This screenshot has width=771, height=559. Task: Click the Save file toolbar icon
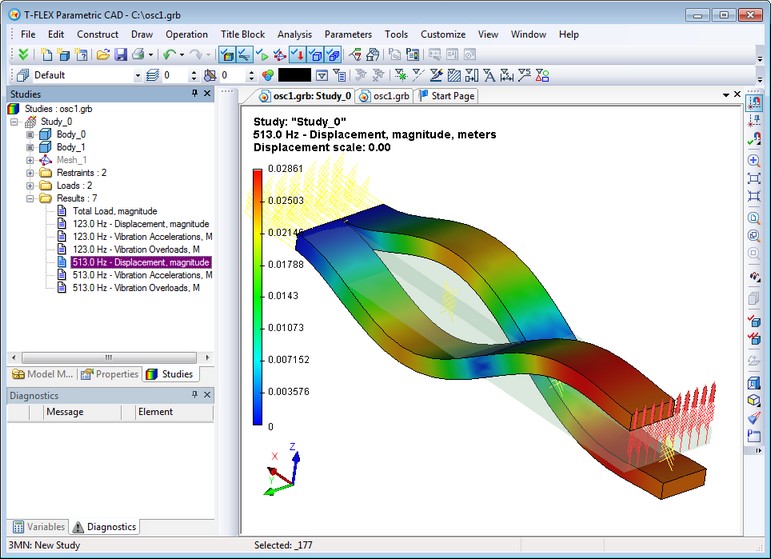coord(121,54)
